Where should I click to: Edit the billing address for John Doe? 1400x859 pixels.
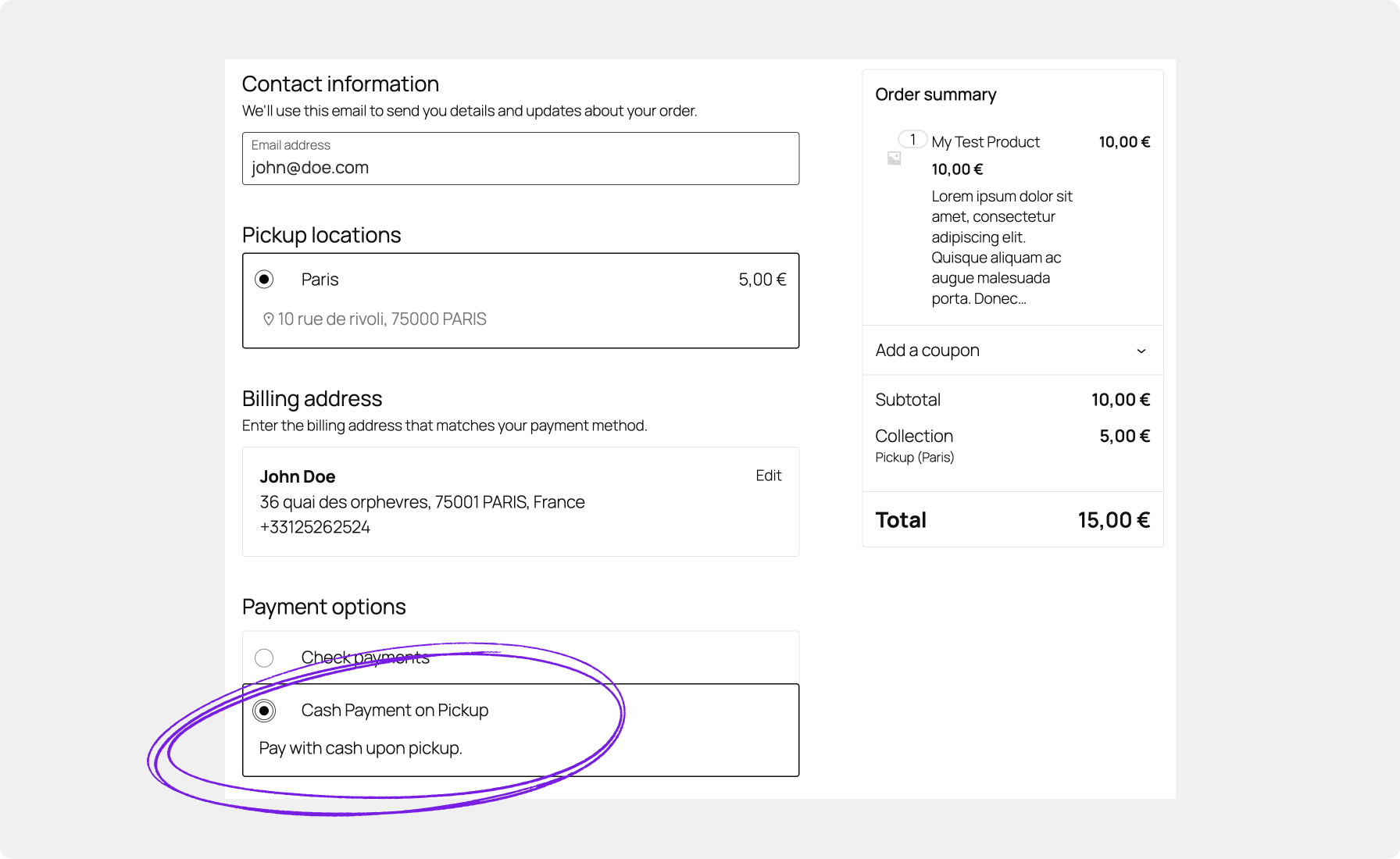(x=768, y=475)
